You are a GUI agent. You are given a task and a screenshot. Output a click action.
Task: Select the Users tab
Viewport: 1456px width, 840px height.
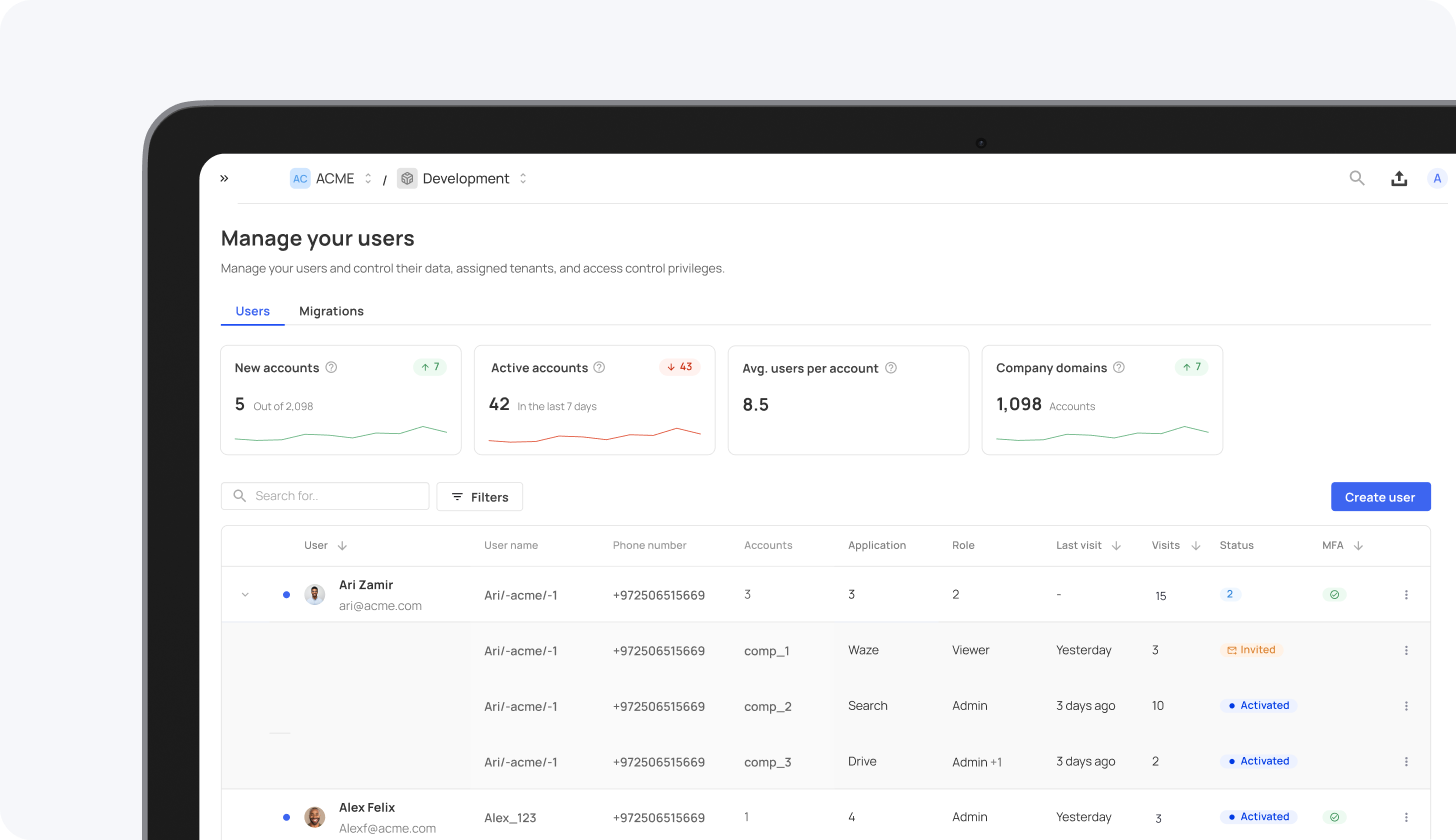tap(252, 311)
